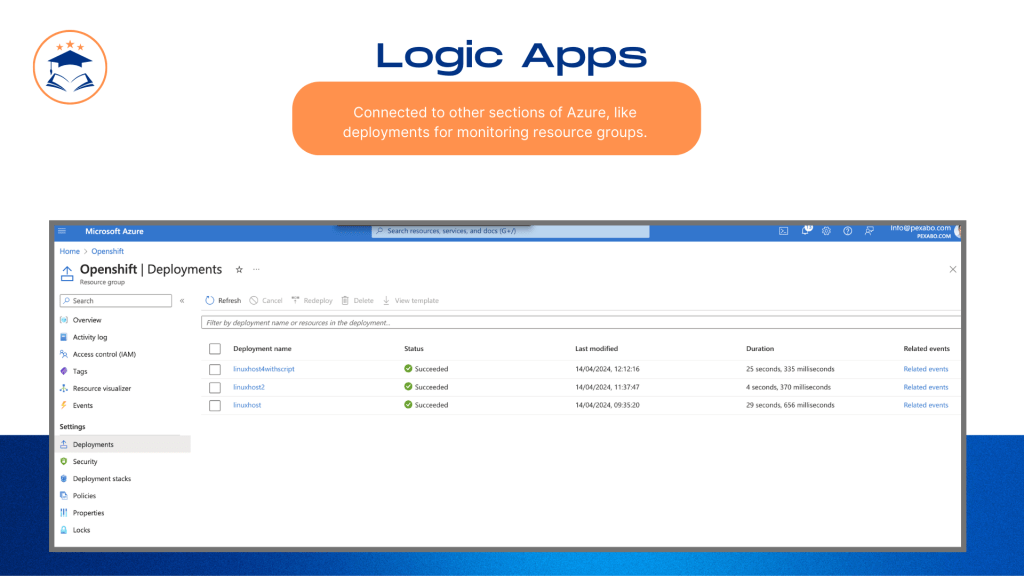Go to Openshift breadcrumb
The image size is (1024, 576).
pyautogui.click(x=107, y=251)
